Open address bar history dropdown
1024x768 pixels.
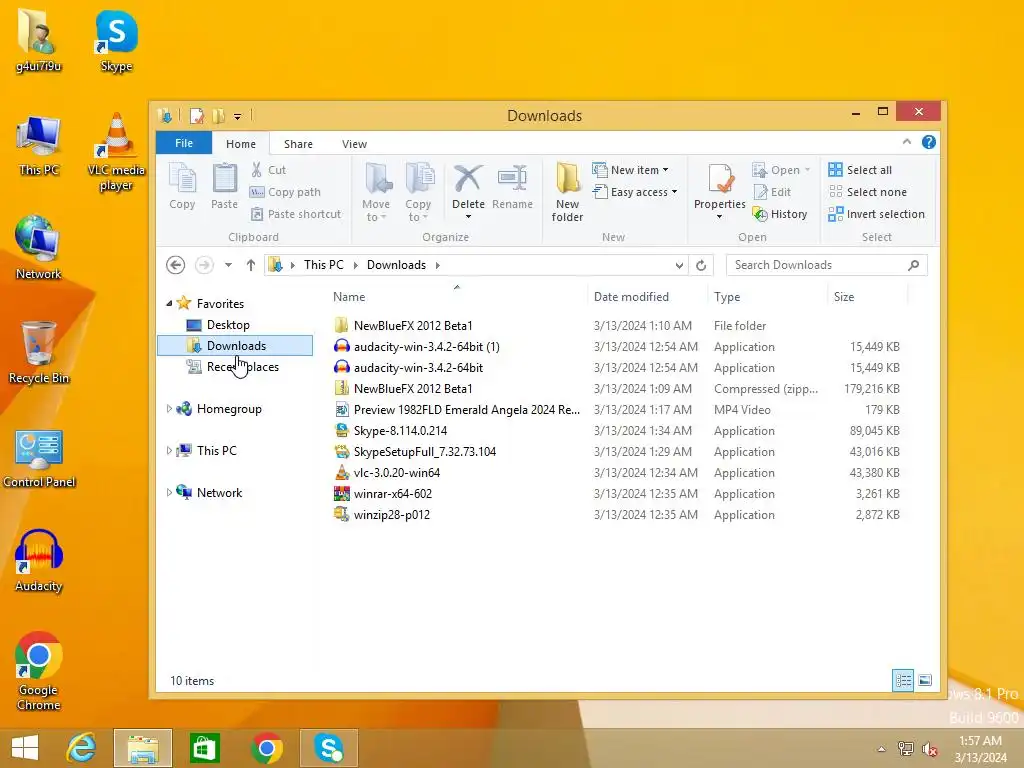(679, 265)
